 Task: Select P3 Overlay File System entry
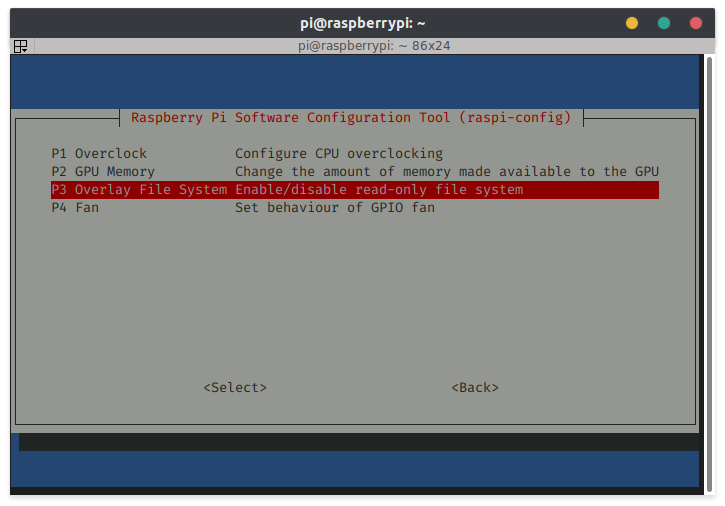[355, 190]
